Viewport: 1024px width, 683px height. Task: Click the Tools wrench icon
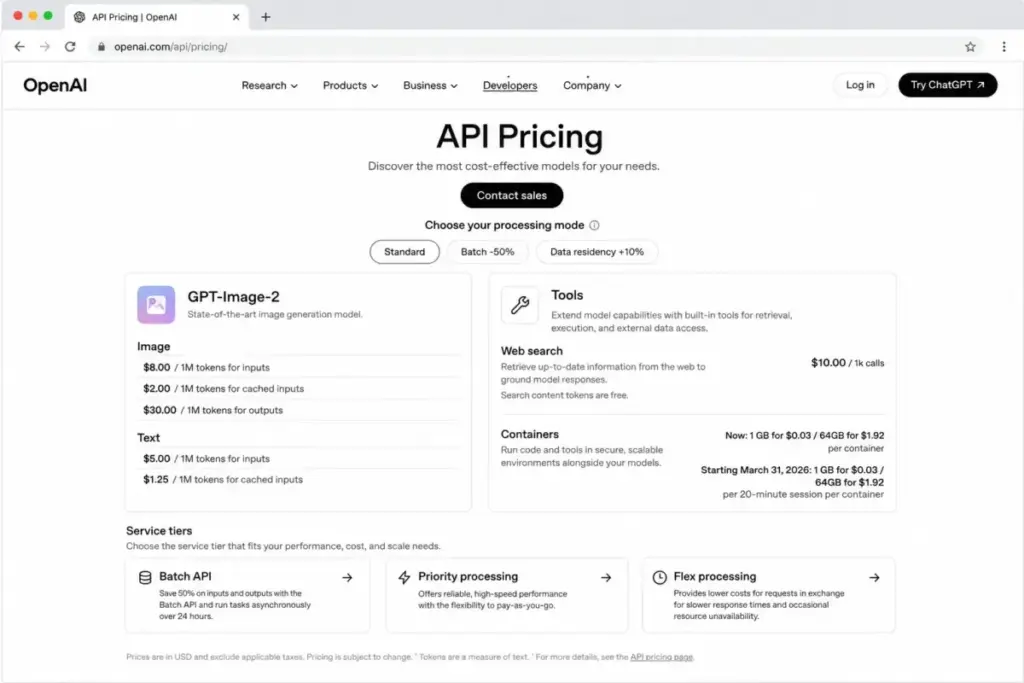520,305
